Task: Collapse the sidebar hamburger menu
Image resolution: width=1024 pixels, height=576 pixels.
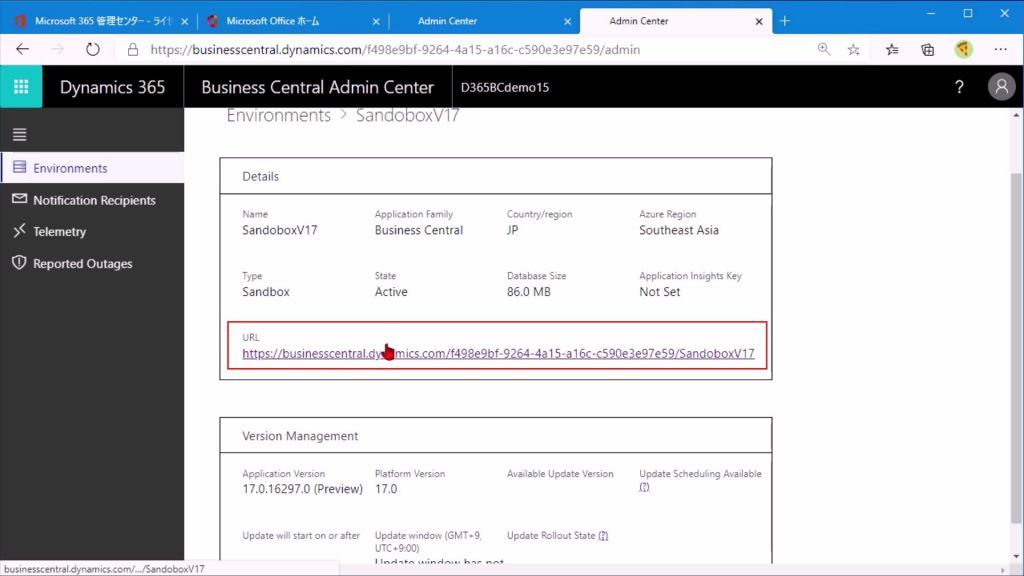Action: (x=20, y=135)
